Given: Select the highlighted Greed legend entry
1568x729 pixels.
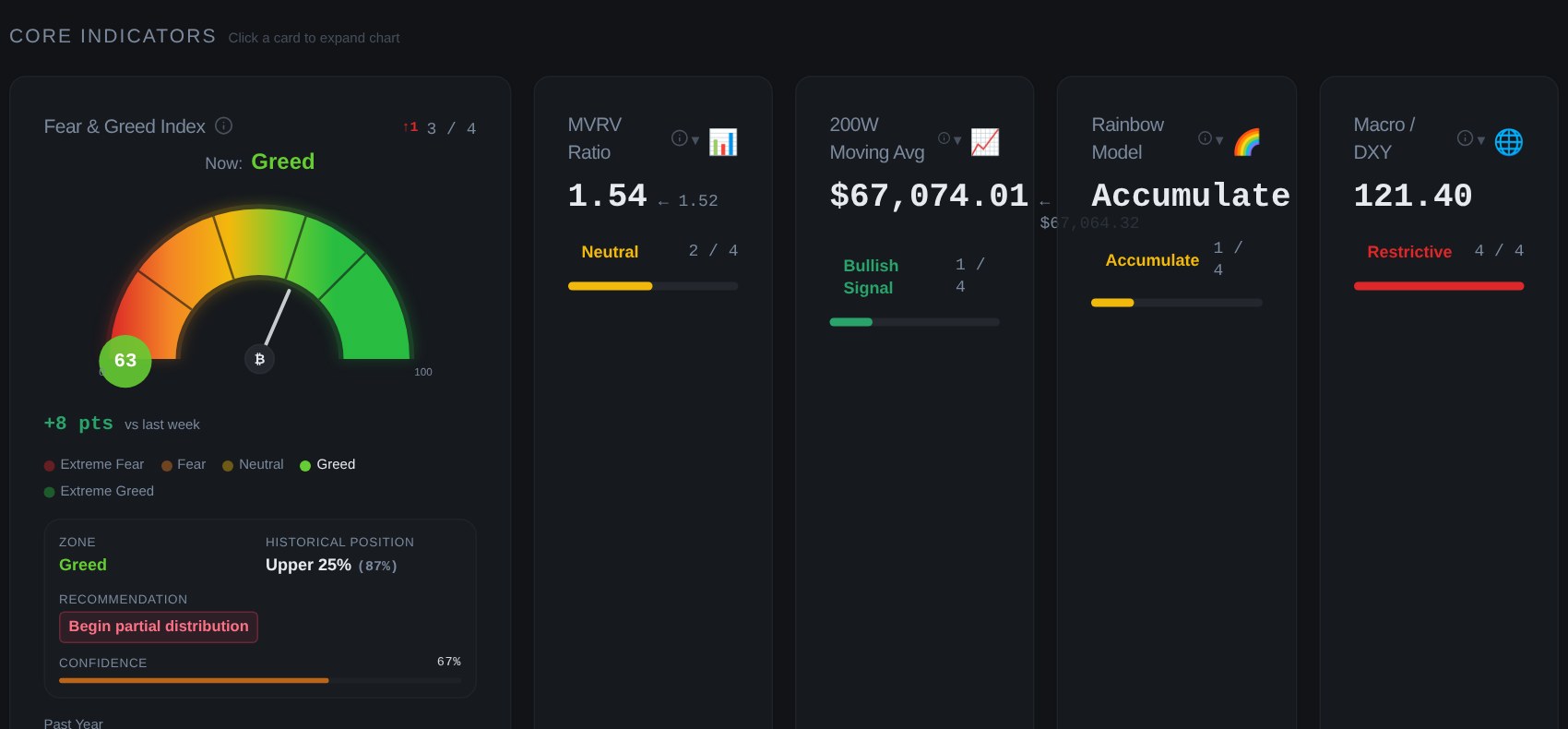Looking at the screenshot, I should 327,465.
